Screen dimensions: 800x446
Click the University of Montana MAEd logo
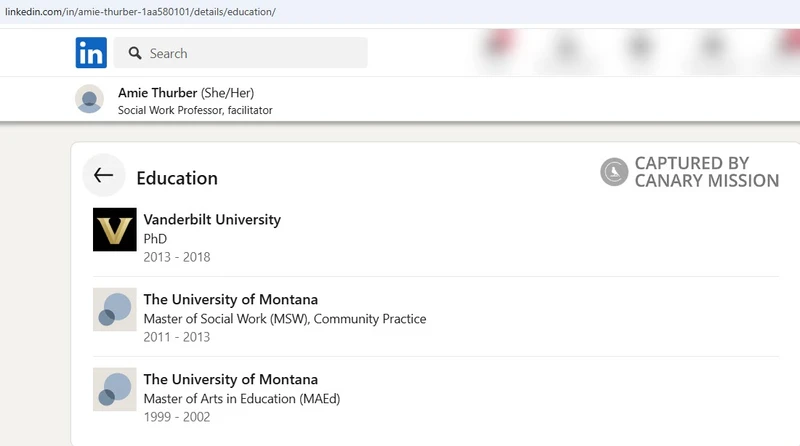click(x=115, y=389)
